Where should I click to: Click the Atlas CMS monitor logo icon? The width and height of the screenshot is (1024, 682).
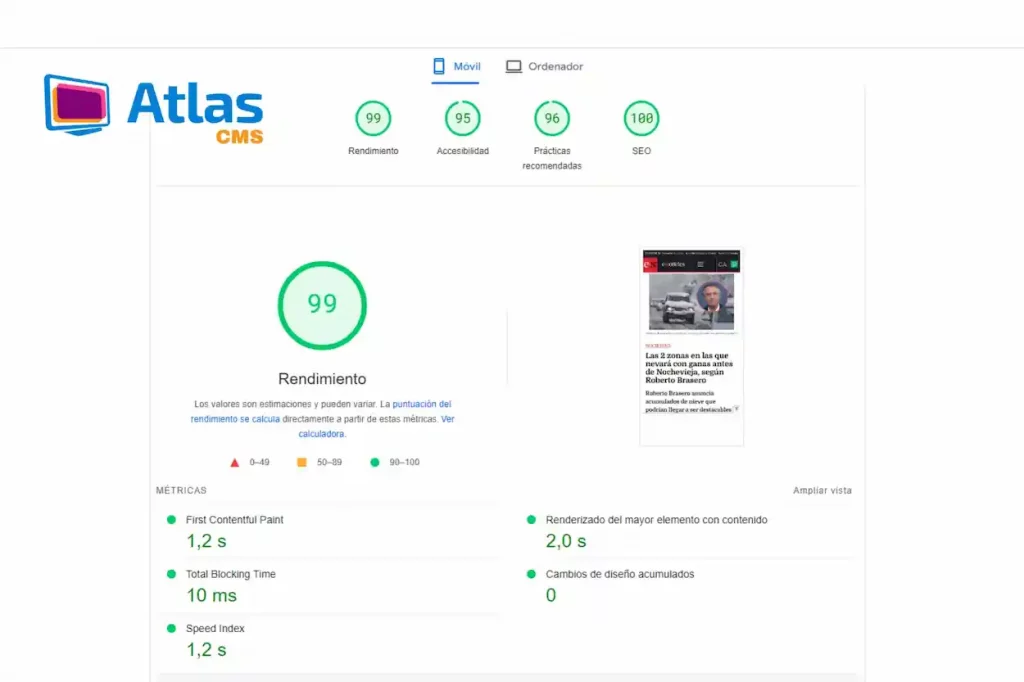[x=79, y=104]
